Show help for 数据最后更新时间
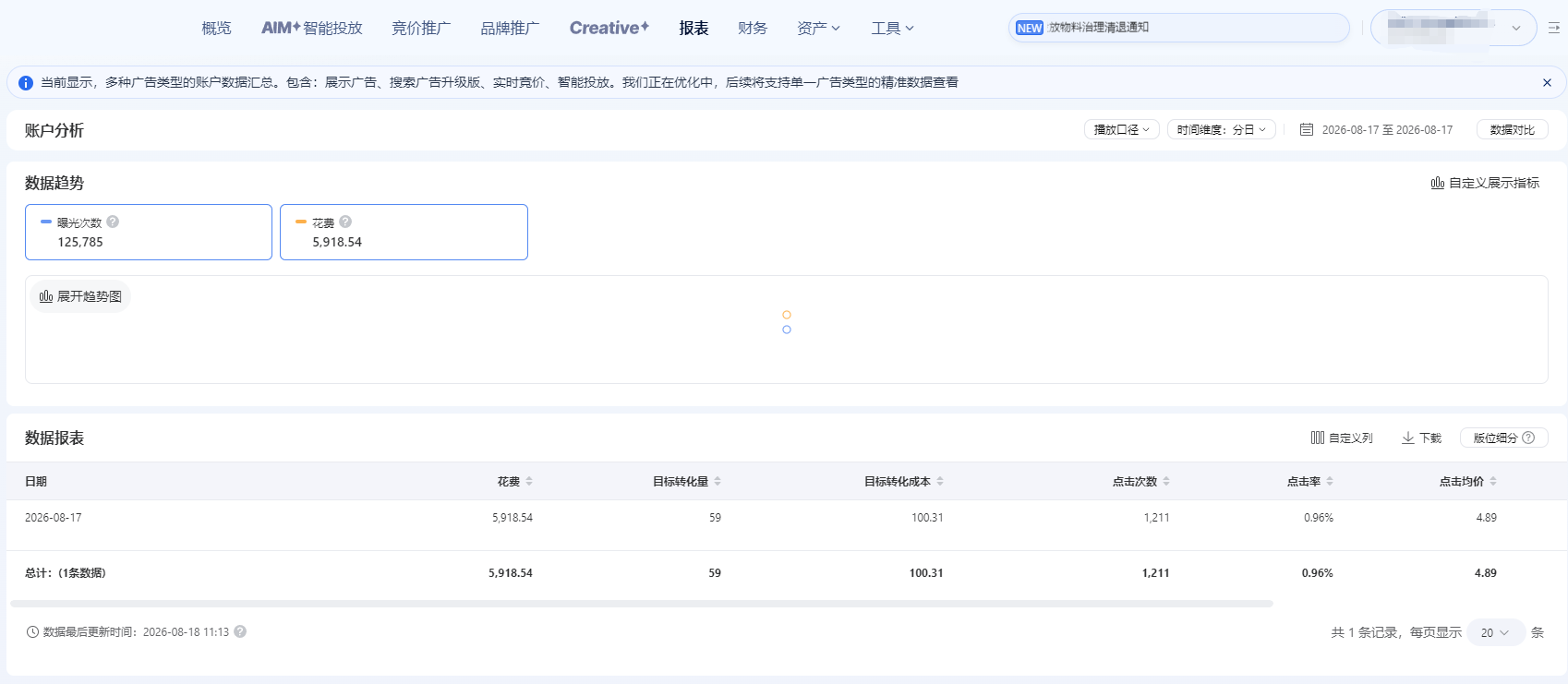This screenshot has width=1568, height=684. point(240,631)
